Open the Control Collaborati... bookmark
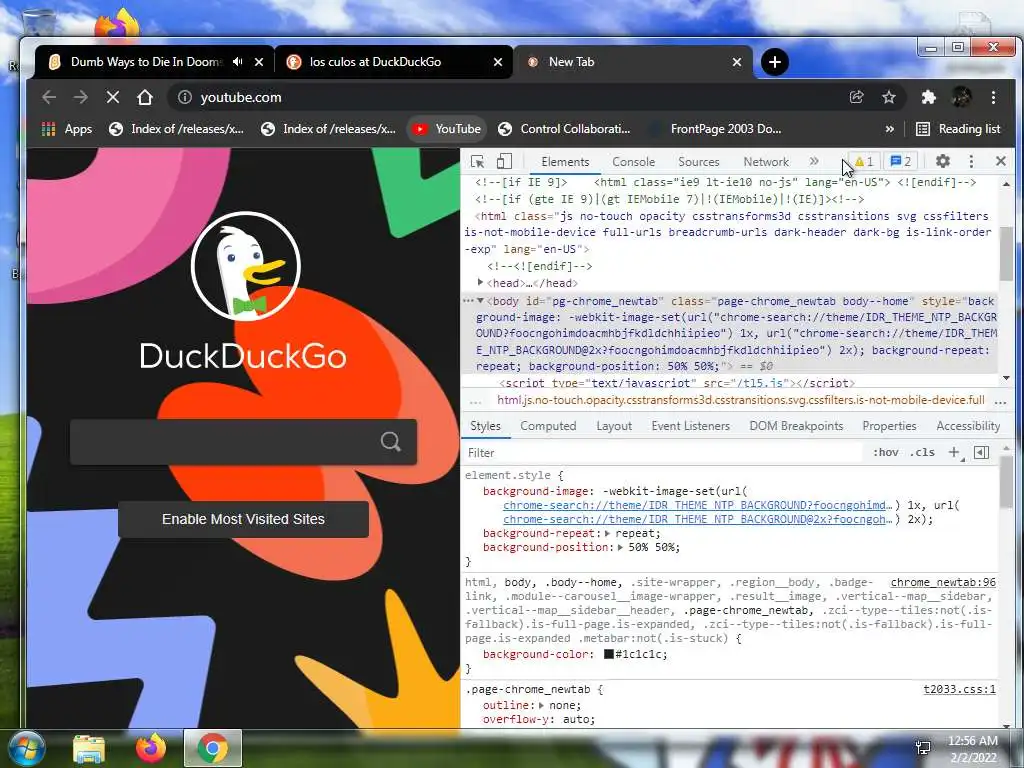 pos(564,129)
